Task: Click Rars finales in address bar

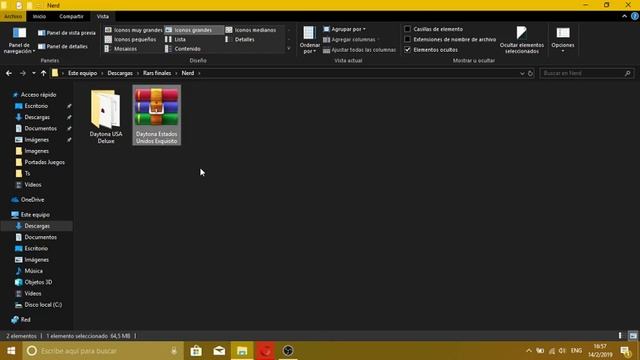Action: 157,73
